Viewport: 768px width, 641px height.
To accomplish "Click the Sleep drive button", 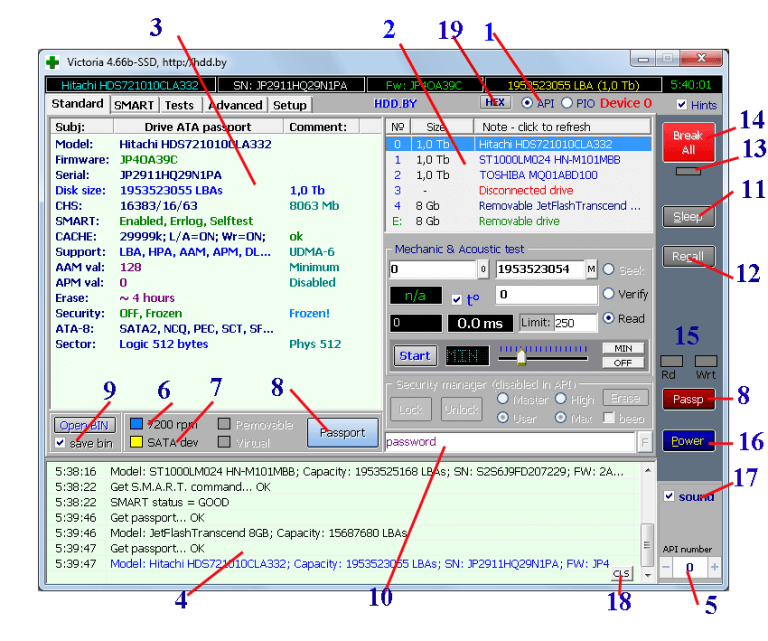I will tap(686, 214).
